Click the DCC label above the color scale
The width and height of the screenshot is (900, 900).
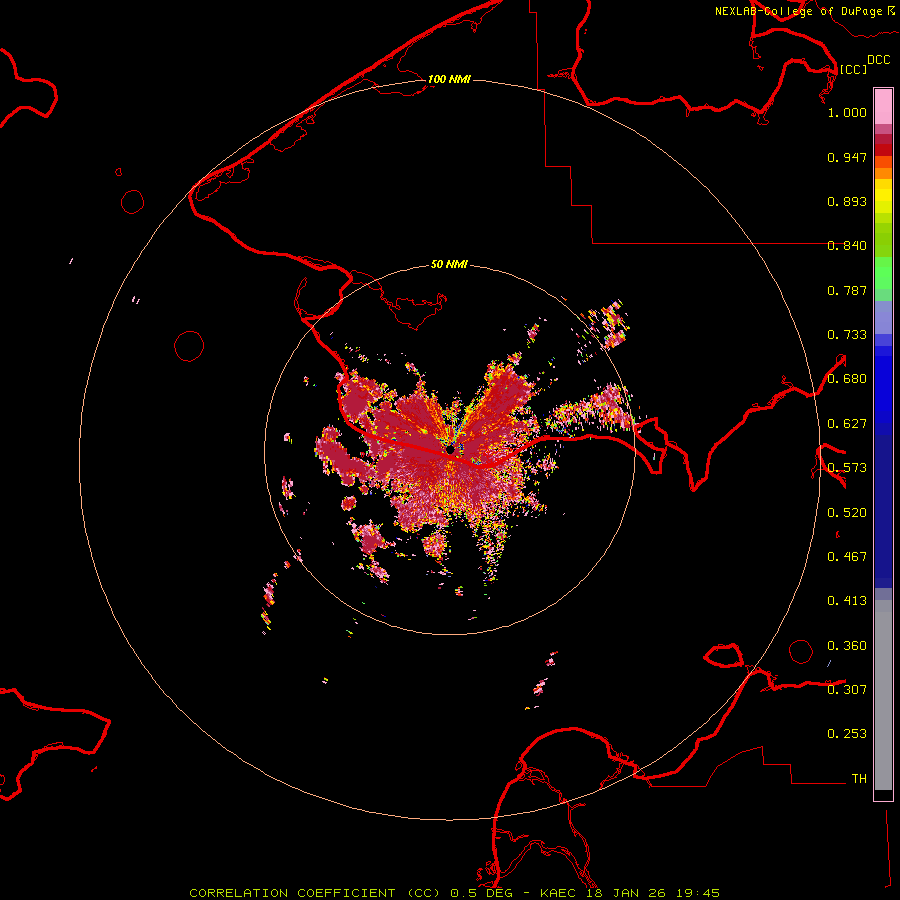pyautogui.click(x=879, y=60)
